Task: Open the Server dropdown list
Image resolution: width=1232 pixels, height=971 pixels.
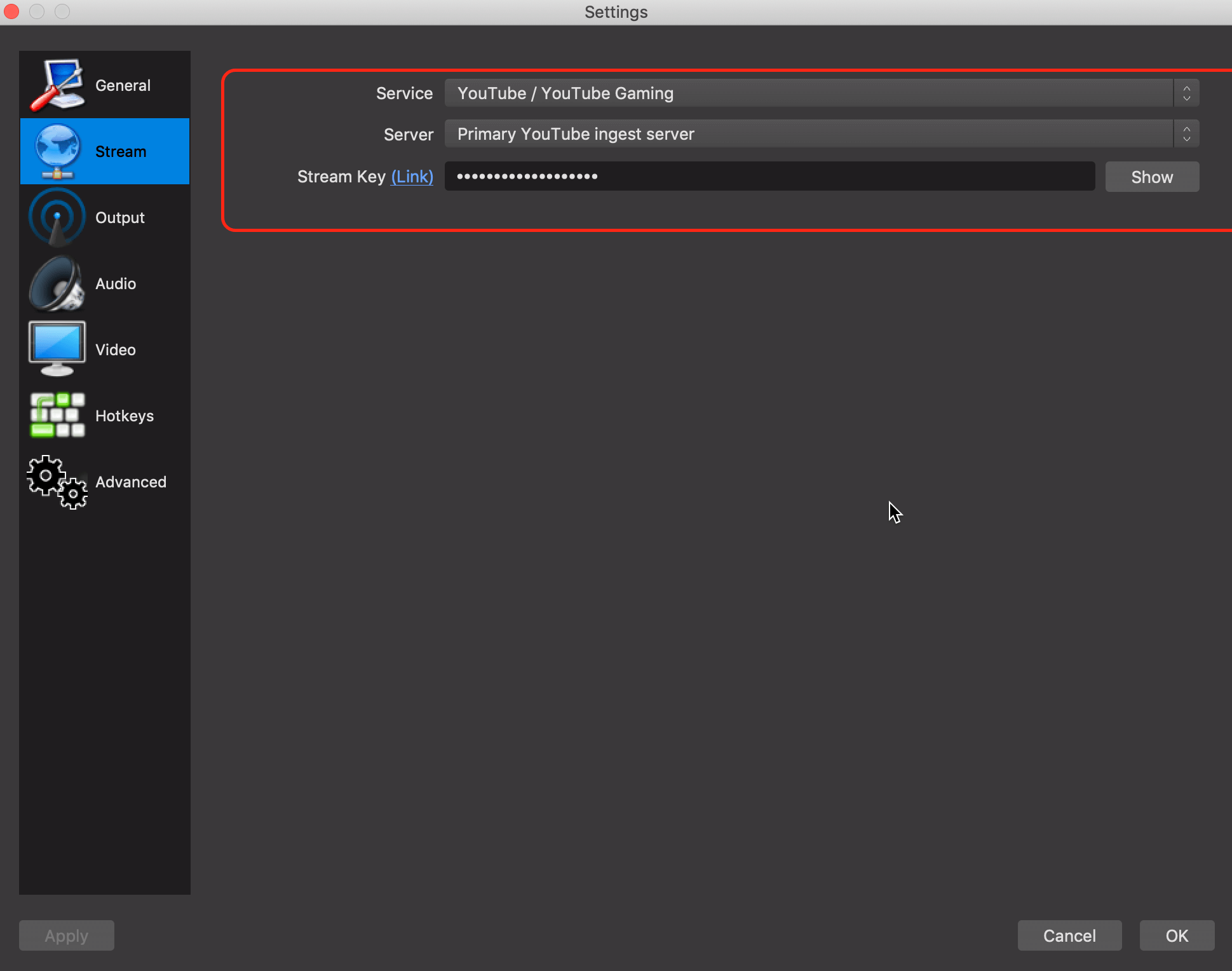Action: click(808, 134)
